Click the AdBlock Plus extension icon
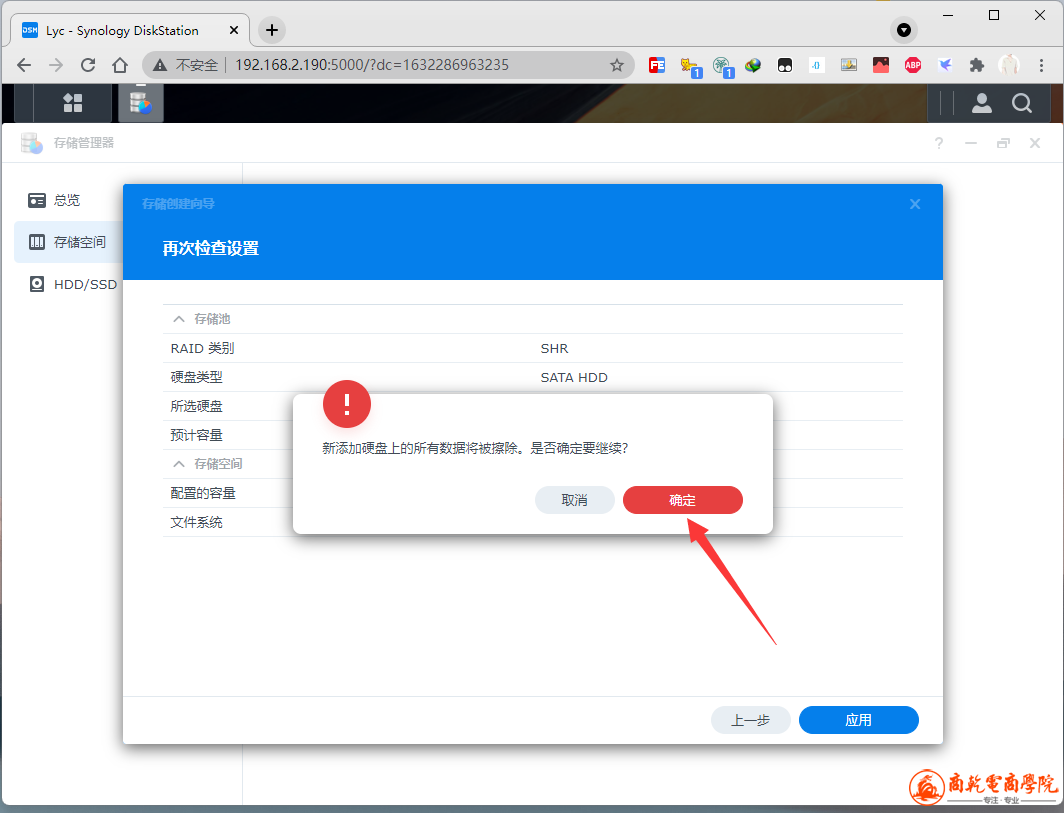This screenshot has height=813, width=1064. pyautogui.click(x=912, y=65)
